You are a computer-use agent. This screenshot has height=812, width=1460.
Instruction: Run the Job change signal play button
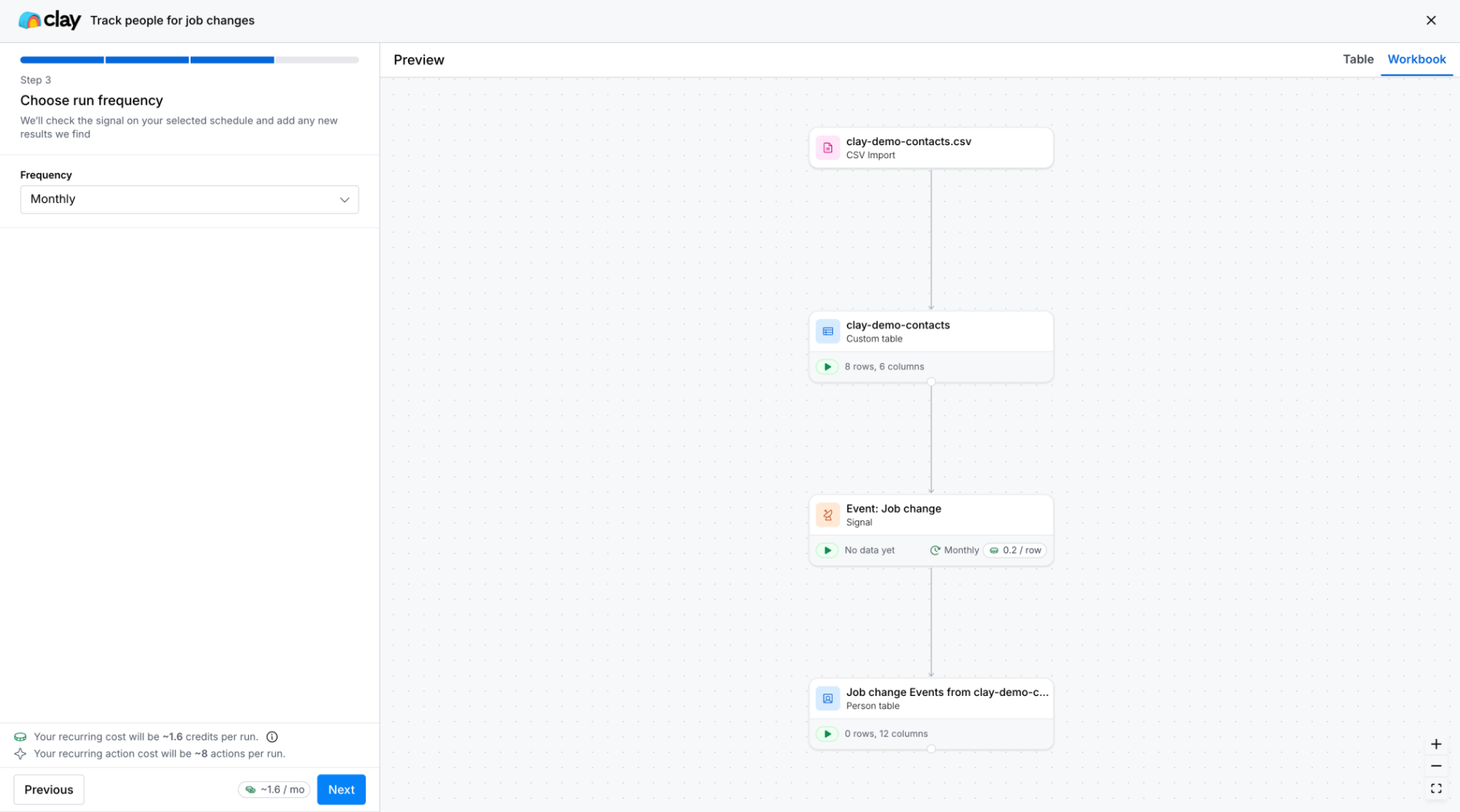click(827, 550)
